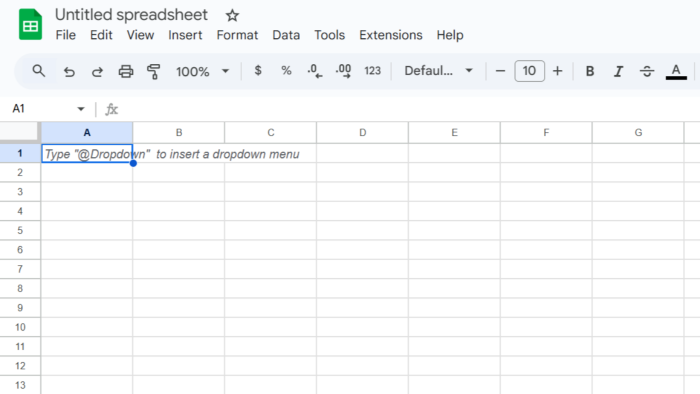The image size is (700, 394).
Task: Click the fill handle on cell A1
Action: point(133,163)
